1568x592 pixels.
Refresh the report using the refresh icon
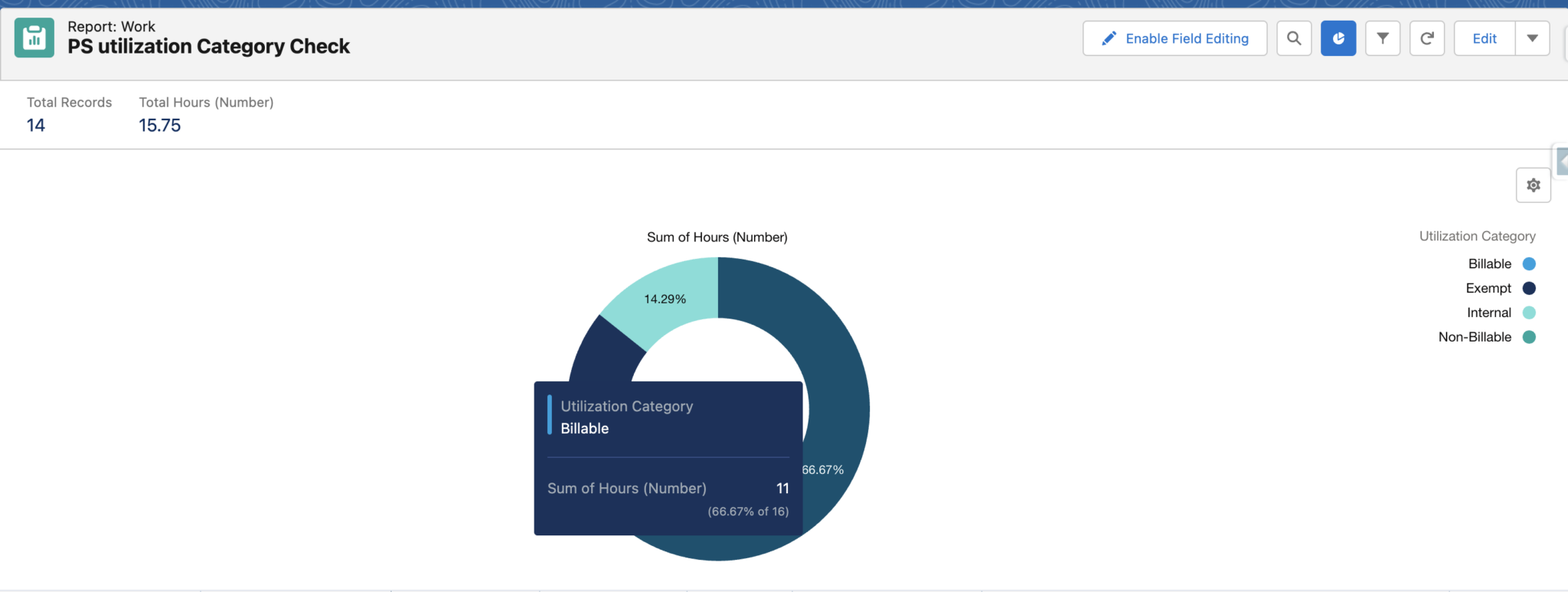click(x=1427, y=38)
